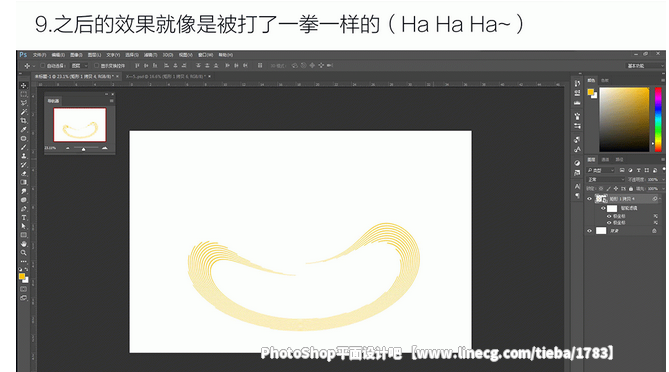The width and height of the screenshot is (669, 372).
Task: Select the Zoom tool
Action: tap(23, 253)
